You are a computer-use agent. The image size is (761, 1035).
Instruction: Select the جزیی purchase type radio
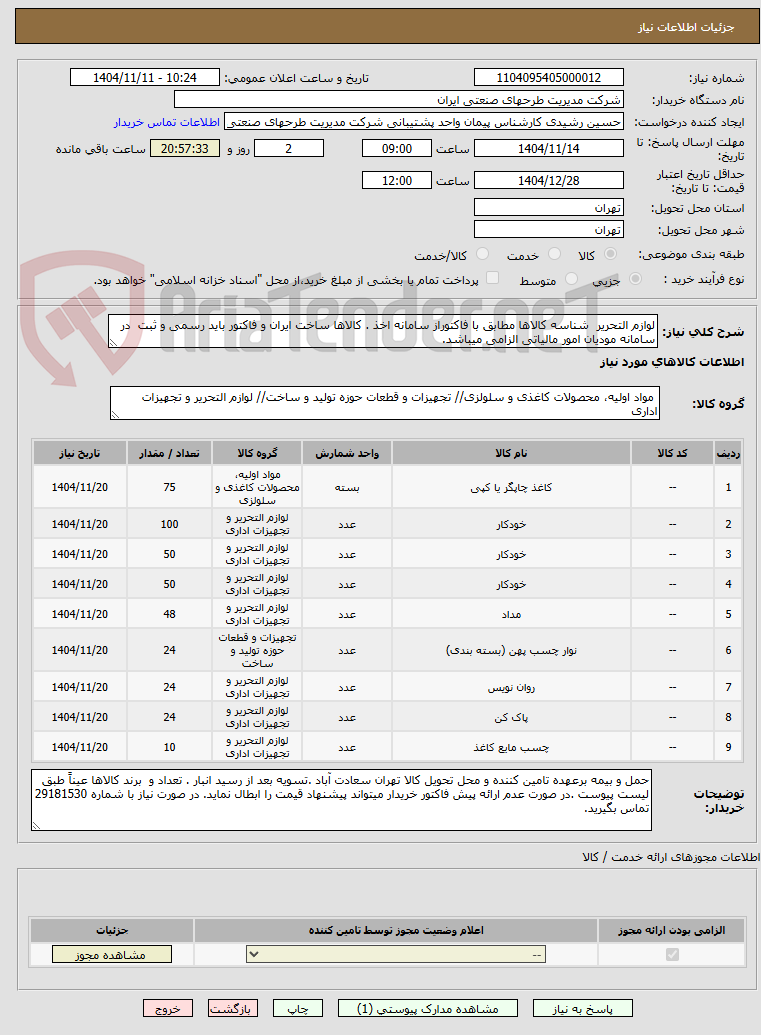point(635,279)
